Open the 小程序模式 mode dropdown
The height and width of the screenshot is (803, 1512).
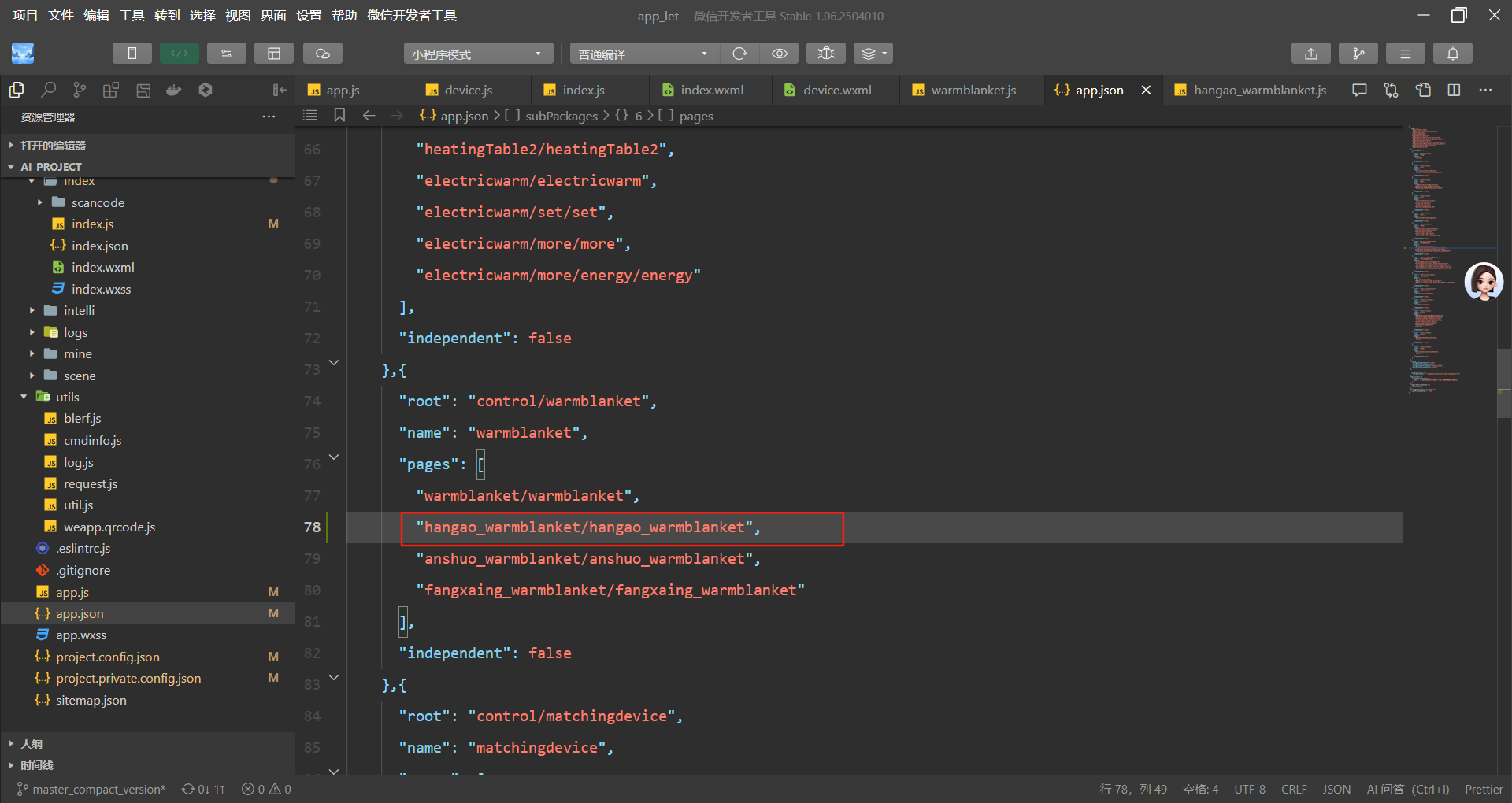[477, 54]
